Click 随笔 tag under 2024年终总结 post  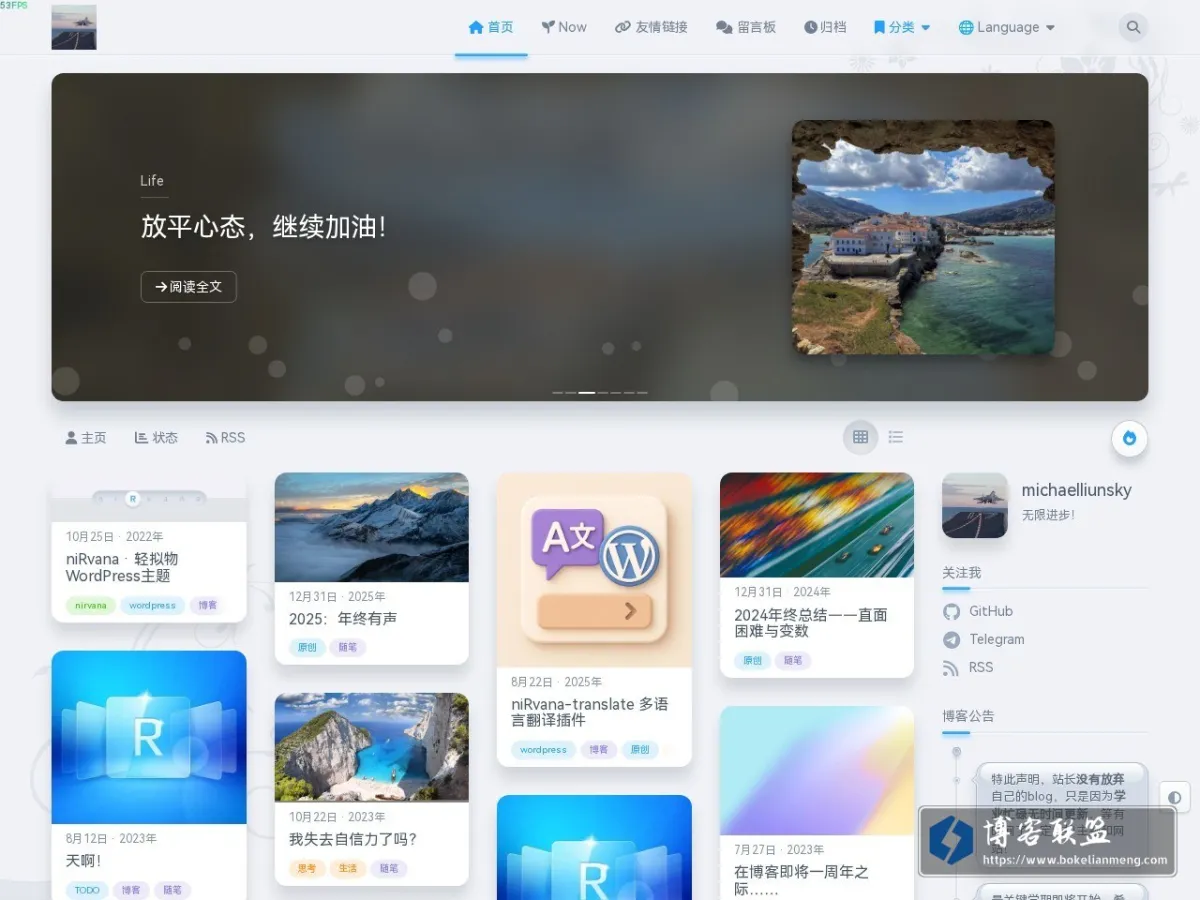tap(793, 660)
